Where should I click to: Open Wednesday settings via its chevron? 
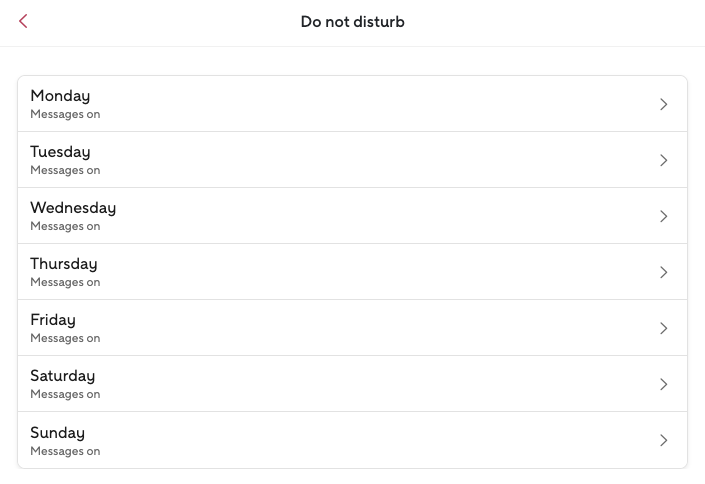(x=663, y=216)
